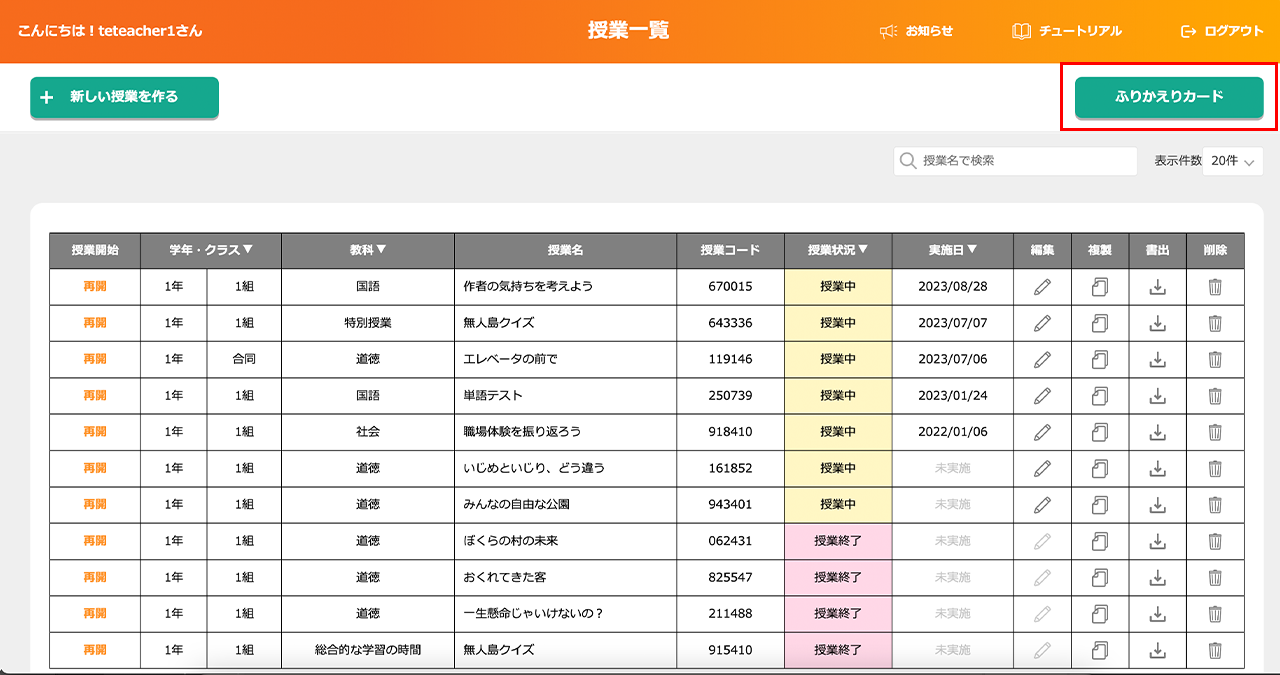Screen dimensions: 1280x675
Task: Click trash icon for 職場体験を振り返ろう
Action: tap(1215, 432)
